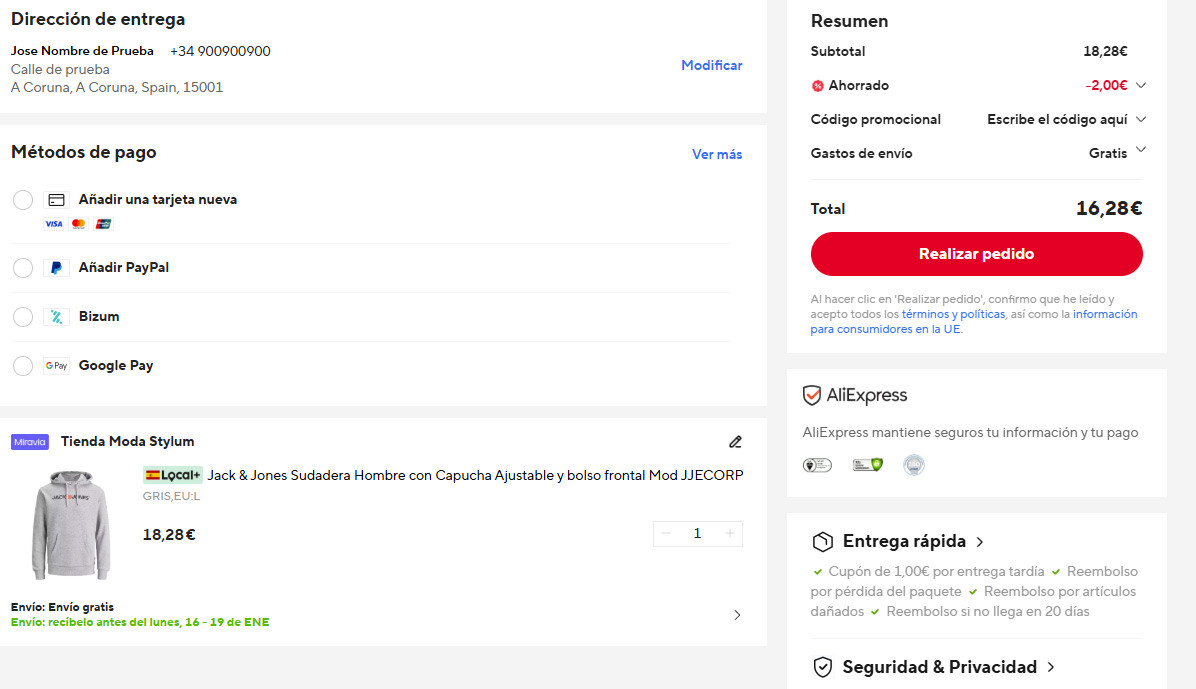Expand the Gastos de envío details

pyautogui.click(x=1141, y=151)
